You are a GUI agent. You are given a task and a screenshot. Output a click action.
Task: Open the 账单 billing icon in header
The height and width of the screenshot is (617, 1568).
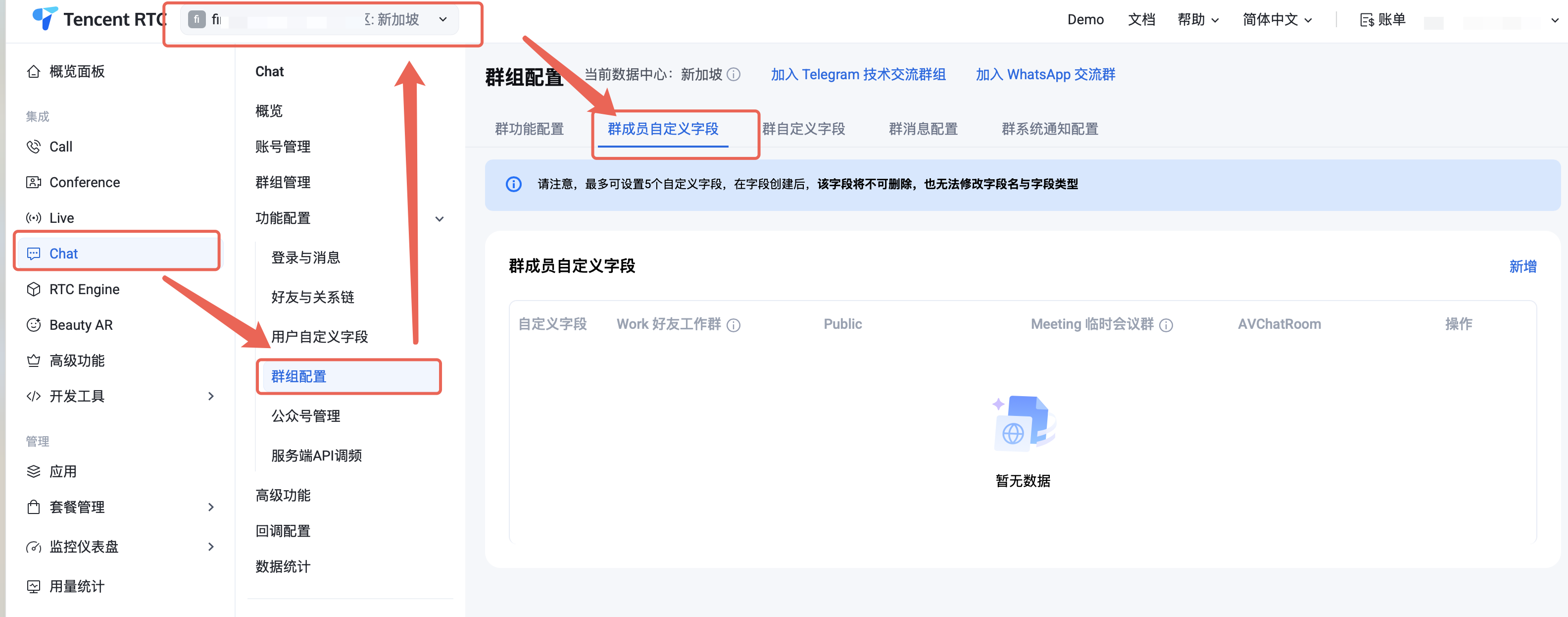pos(1367,20)
